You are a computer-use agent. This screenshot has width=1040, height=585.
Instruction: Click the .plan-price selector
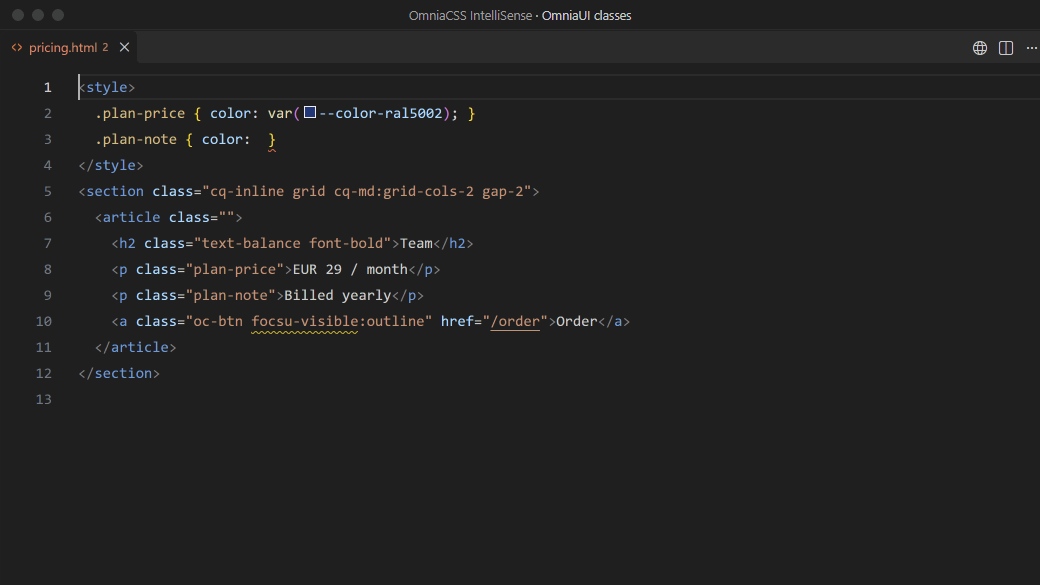[x=140, y=113]
